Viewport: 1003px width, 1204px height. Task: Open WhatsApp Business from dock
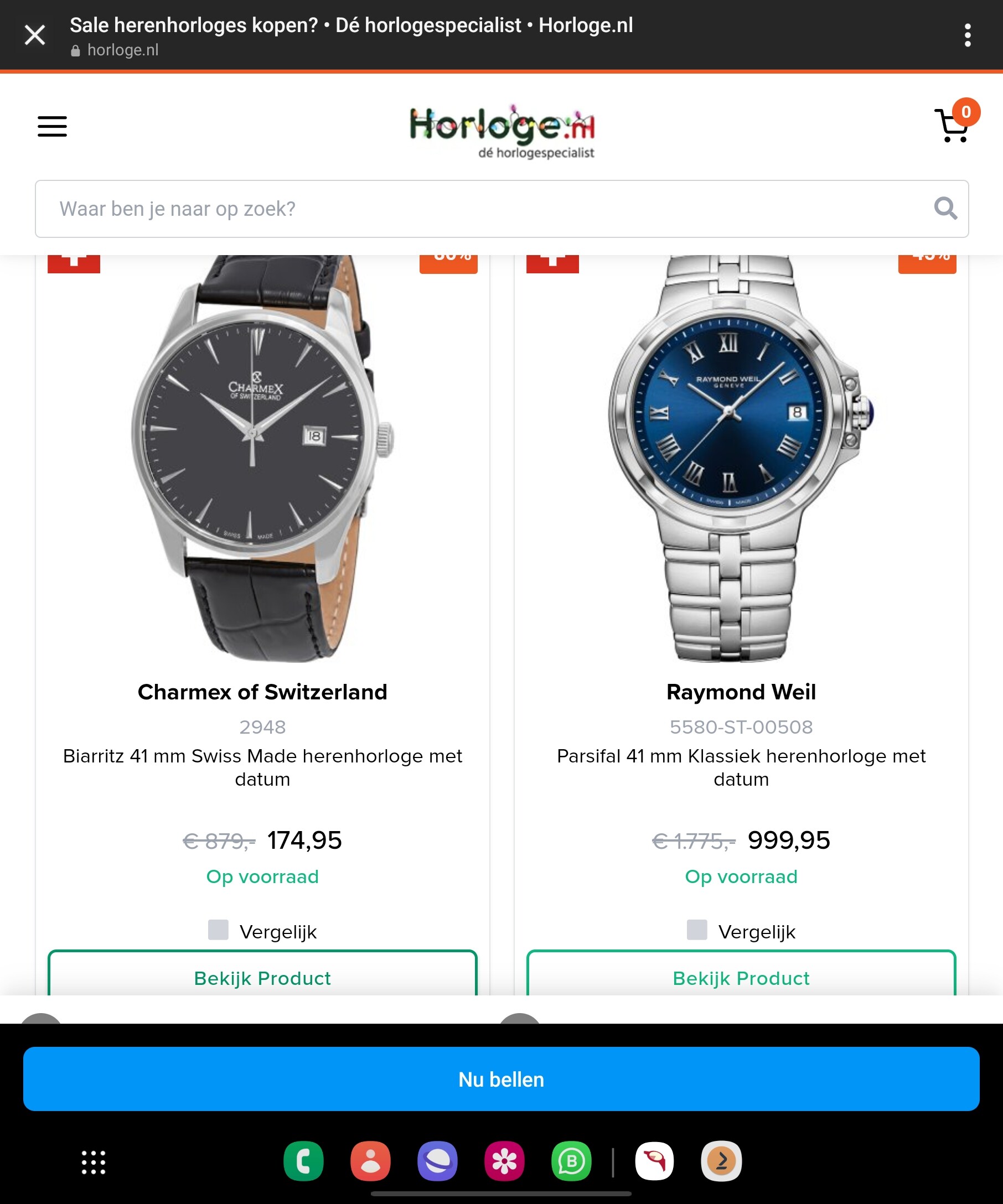(x=571, y=1161)
